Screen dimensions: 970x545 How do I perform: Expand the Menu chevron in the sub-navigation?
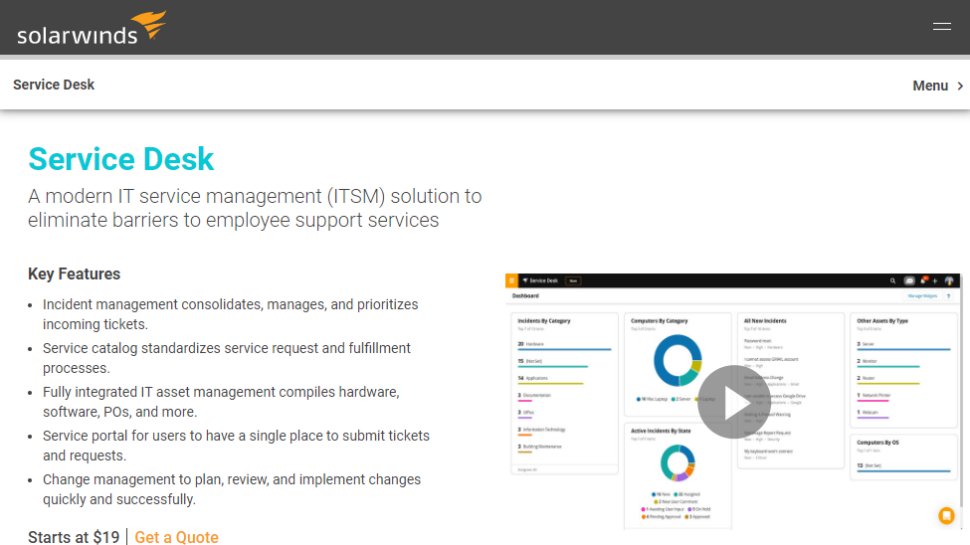pos(960,86)
